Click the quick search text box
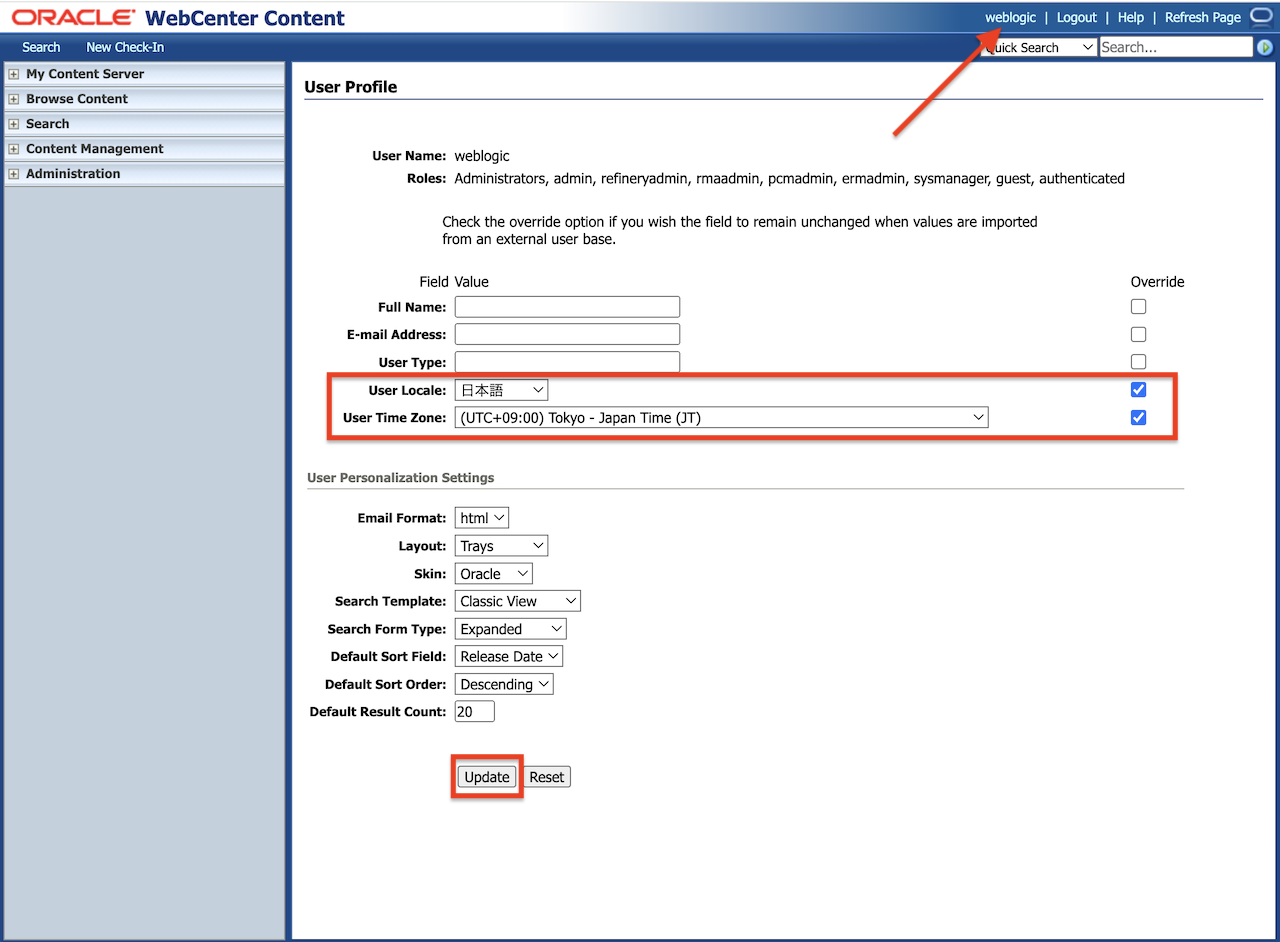 coord(1176,47)
